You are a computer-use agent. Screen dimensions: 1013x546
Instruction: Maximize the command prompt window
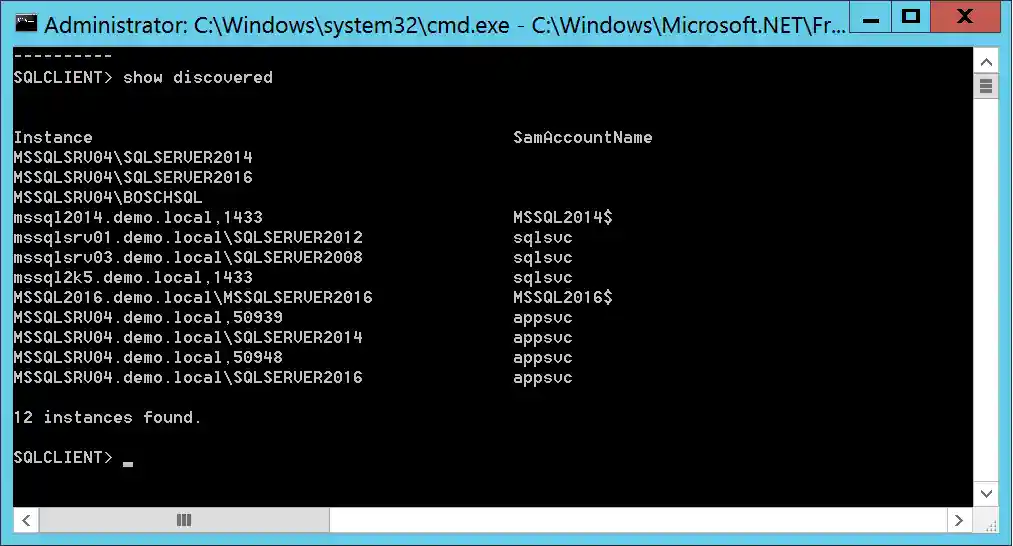coord(911,17)
